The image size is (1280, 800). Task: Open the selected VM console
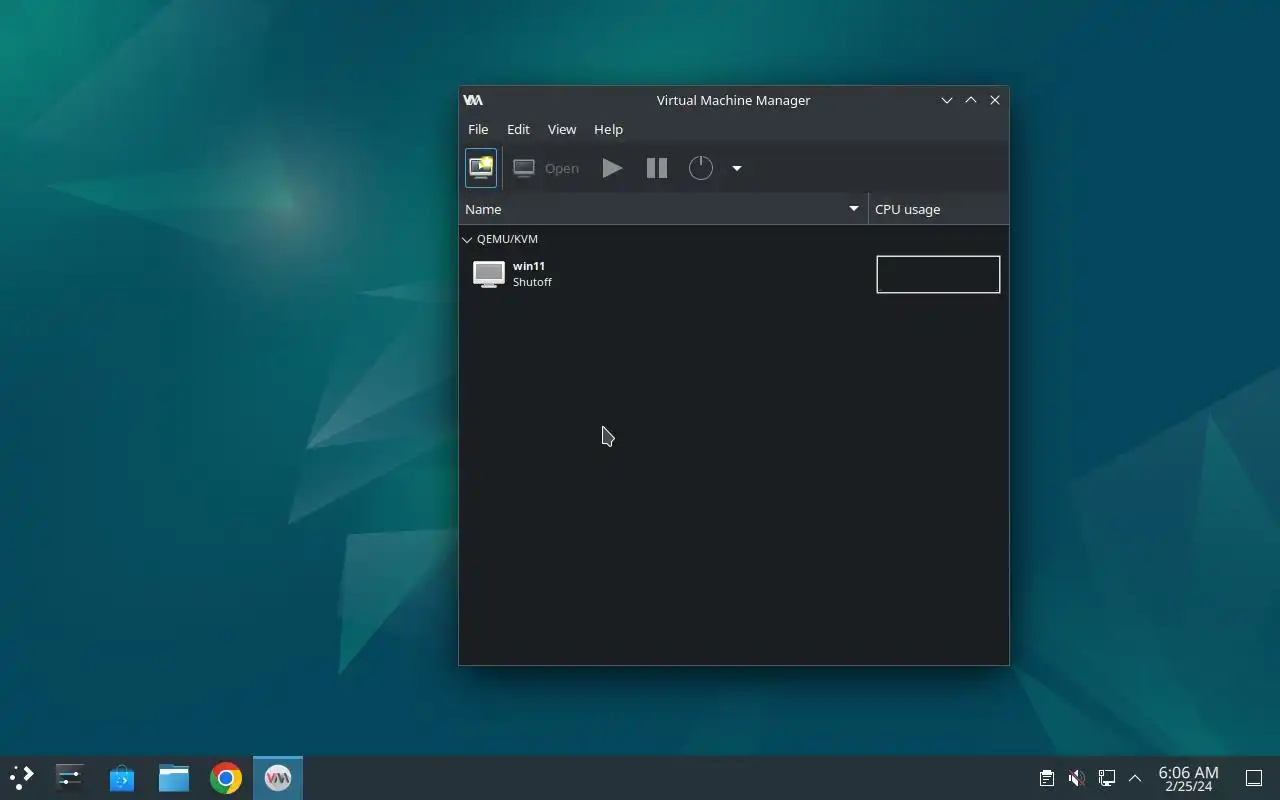[546, 168]
